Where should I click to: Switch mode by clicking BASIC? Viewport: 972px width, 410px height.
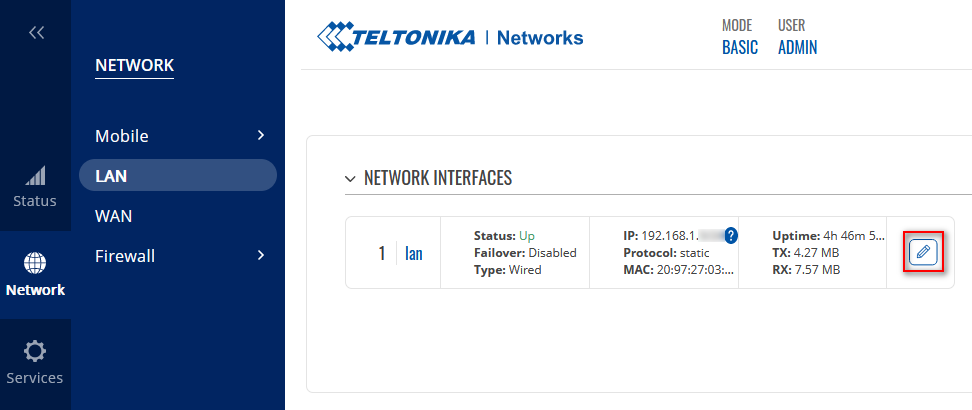point(740,47)
